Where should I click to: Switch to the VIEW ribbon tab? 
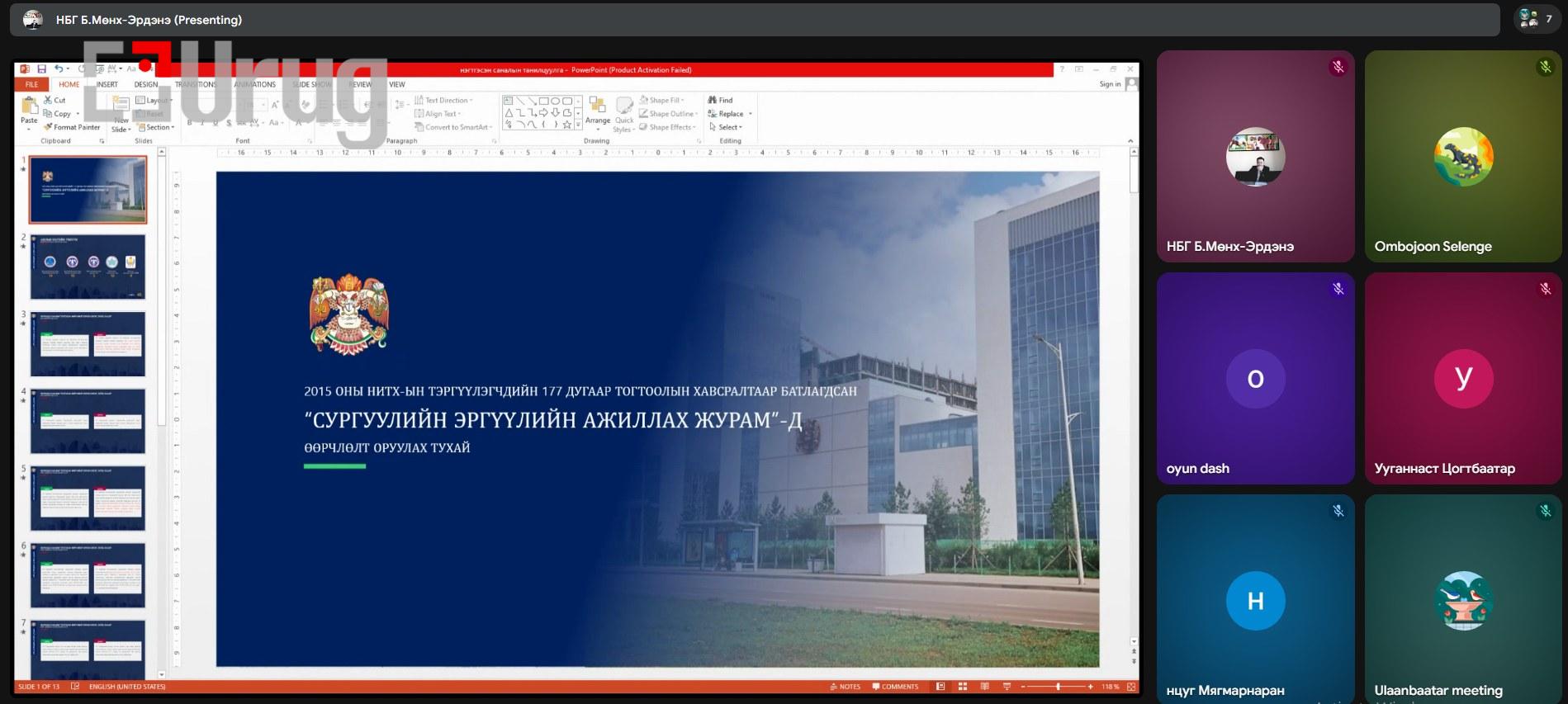point(397,84)
